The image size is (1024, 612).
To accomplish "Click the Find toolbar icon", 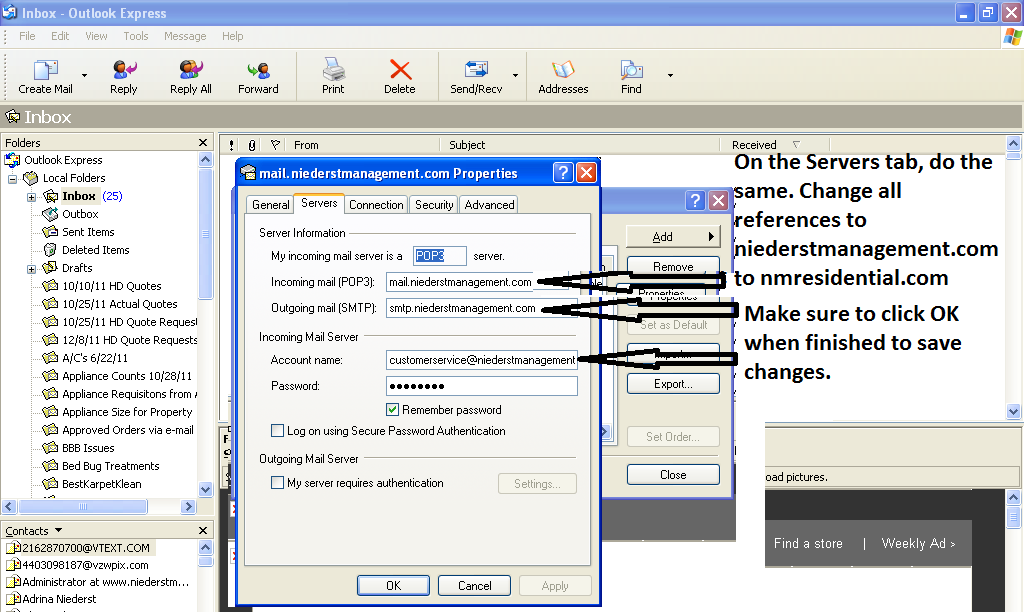I will pos(631,70).
